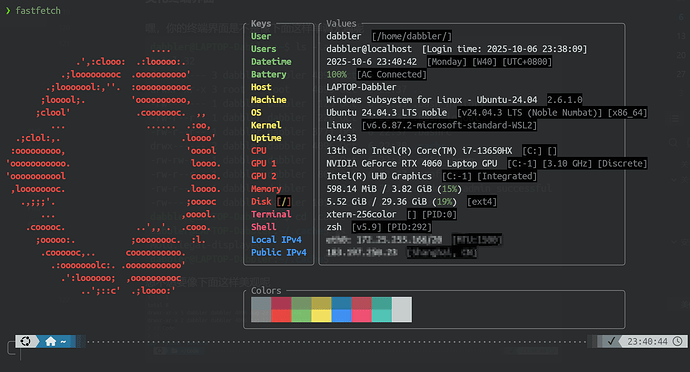
Task: Click the 'Host' key label
Action: [261, 87]
